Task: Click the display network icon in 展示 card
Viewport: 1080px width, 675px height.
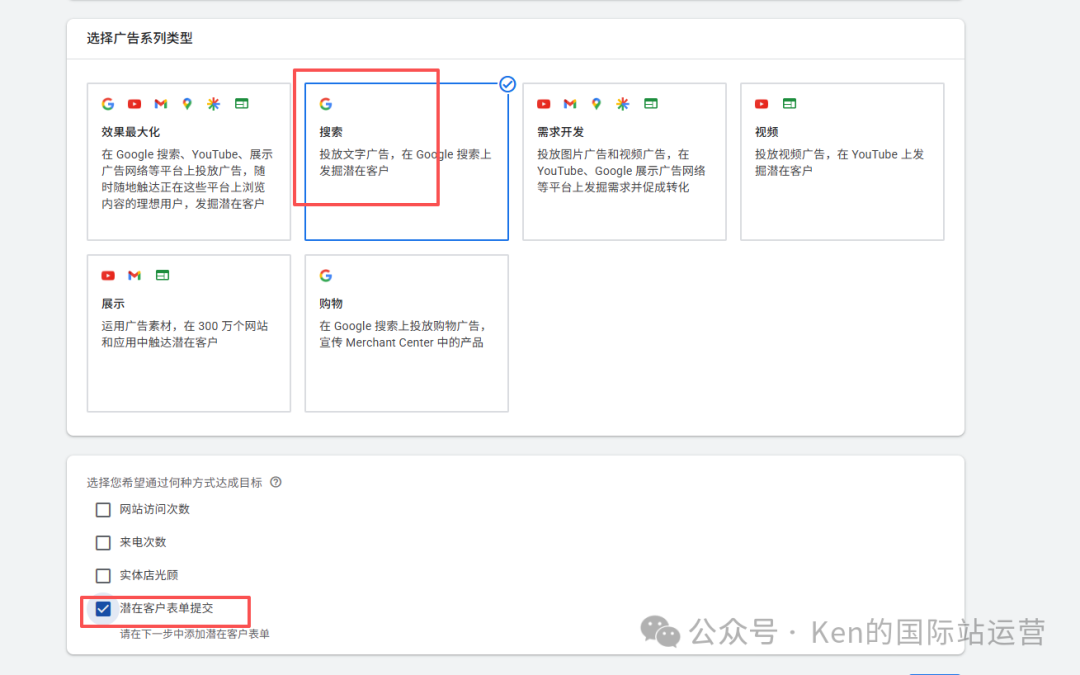Action: (x=162, y=276)
